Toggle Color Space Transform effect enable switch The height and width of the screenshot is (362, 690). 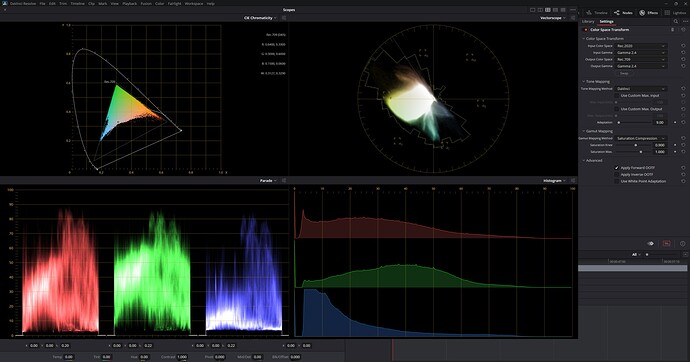[x=585, y=30]
